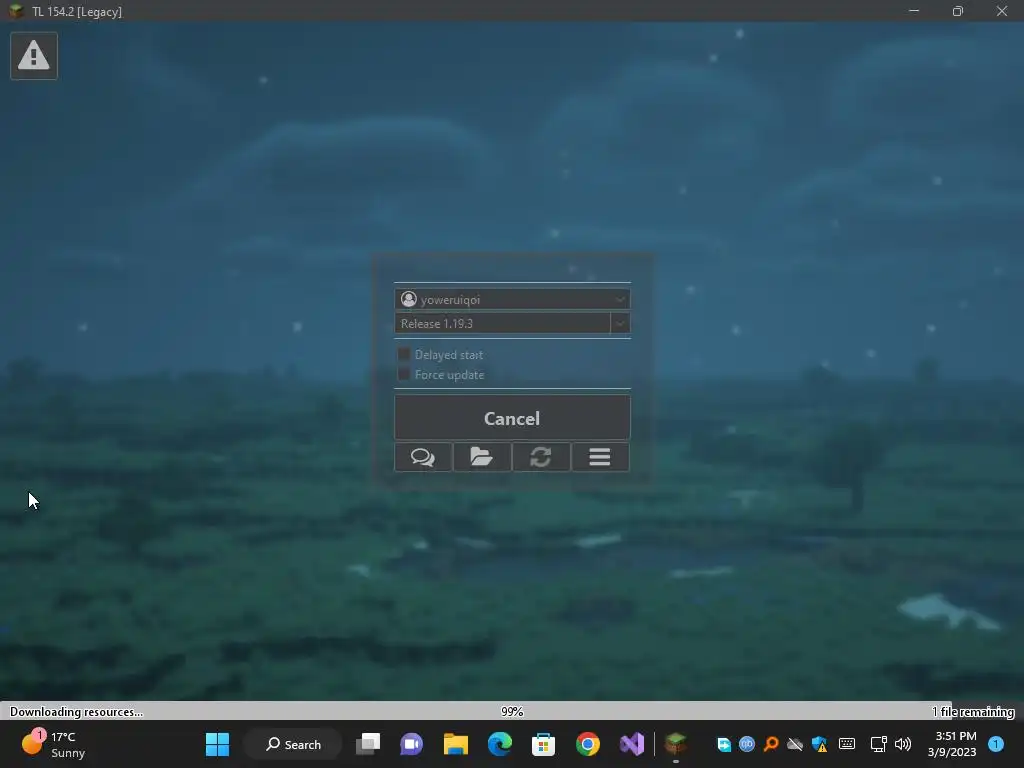Click the Downloading resources status text
Image resolution: width=1024 pixels, height=768 pixels.
coord(76,712)
